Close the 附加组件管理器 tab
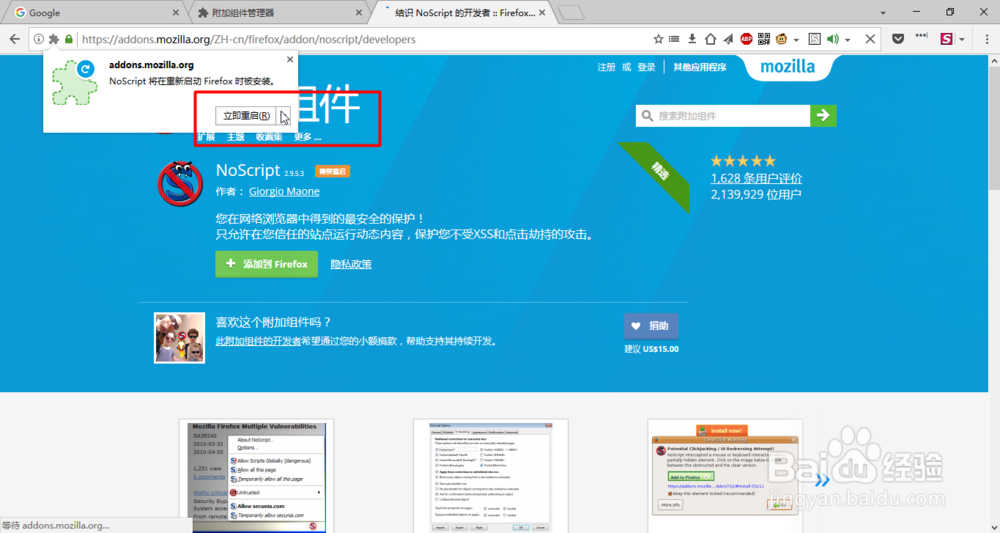This screenshot has width=1000, height=533. click(359, 12)
